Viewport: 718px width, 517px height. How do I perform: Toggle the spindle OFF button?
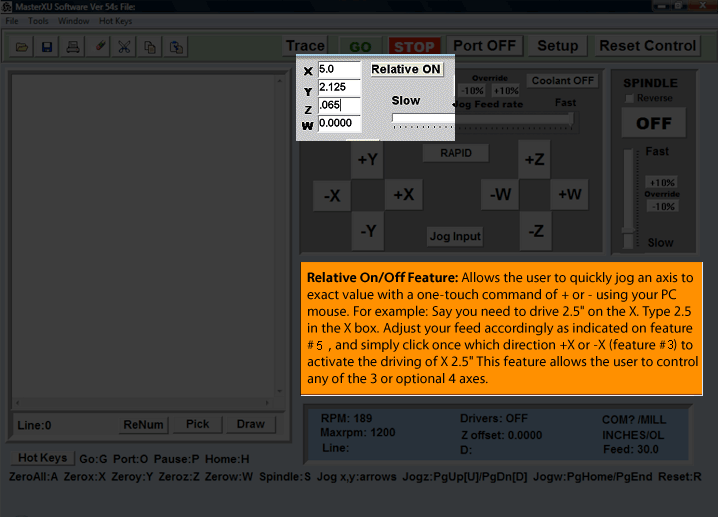(x=653, y=123)
